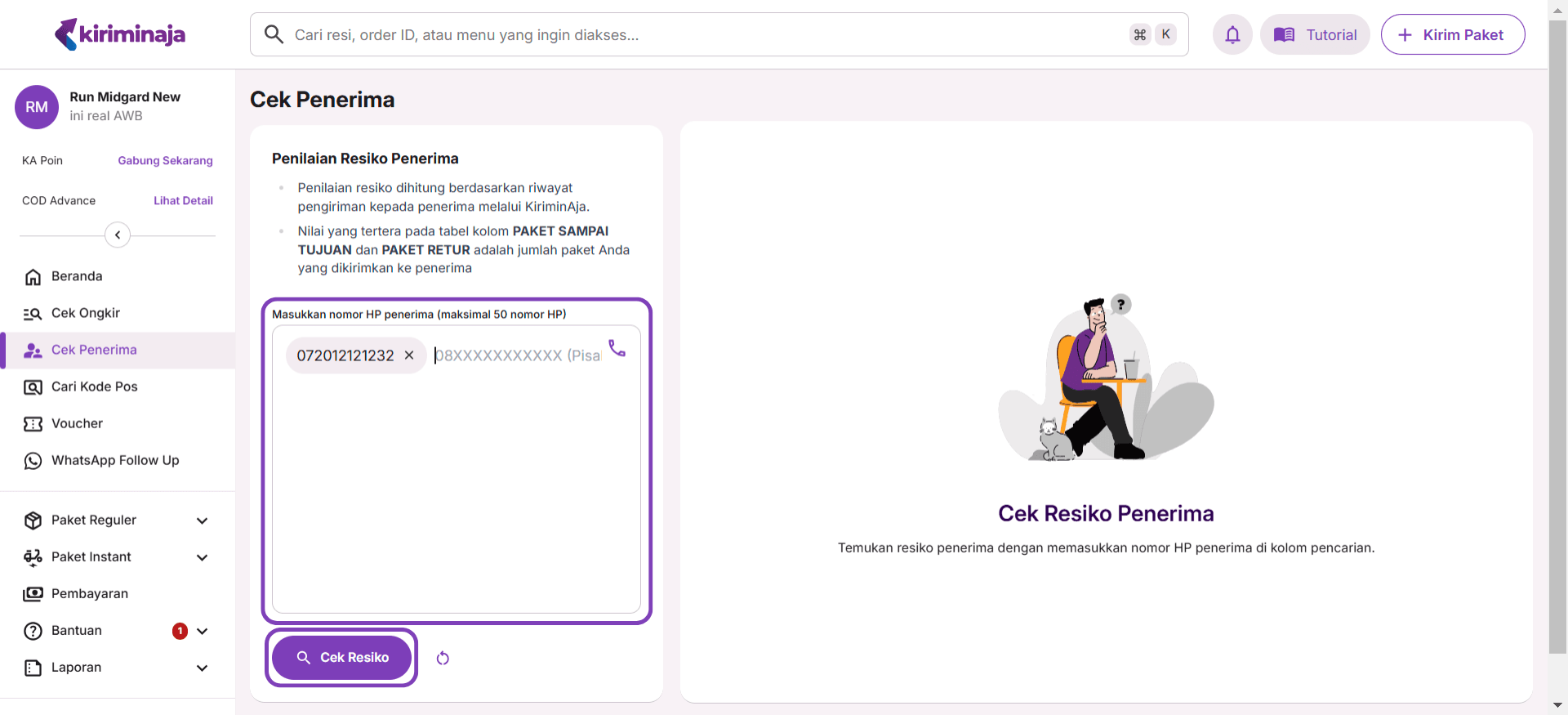
Task: Click the kiriminaja logo
Action: [x=120, y=34]
